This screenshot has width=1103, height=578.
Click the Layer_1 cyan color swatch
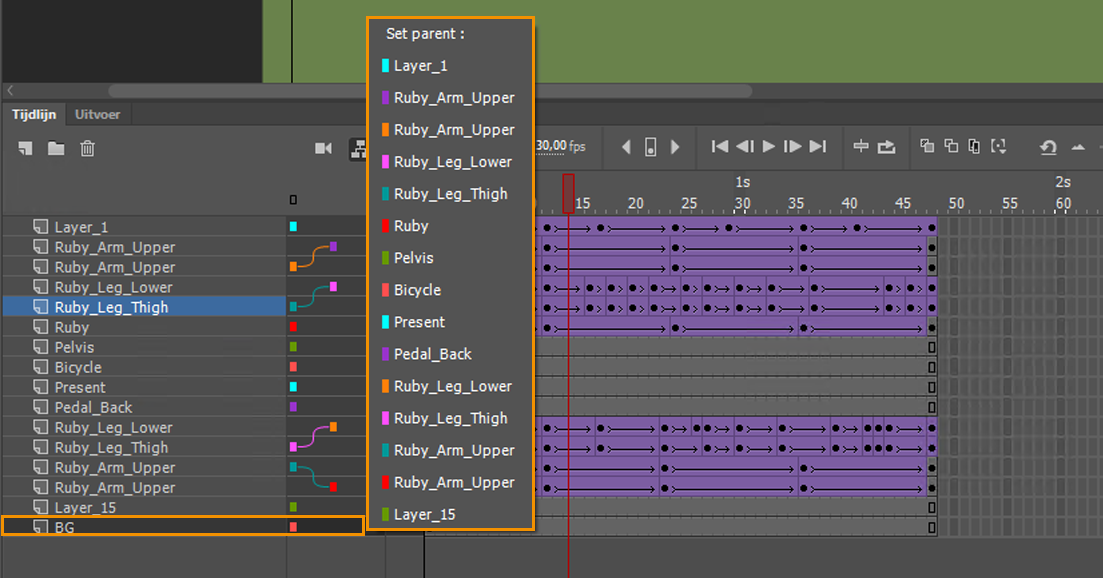[293, 227]
